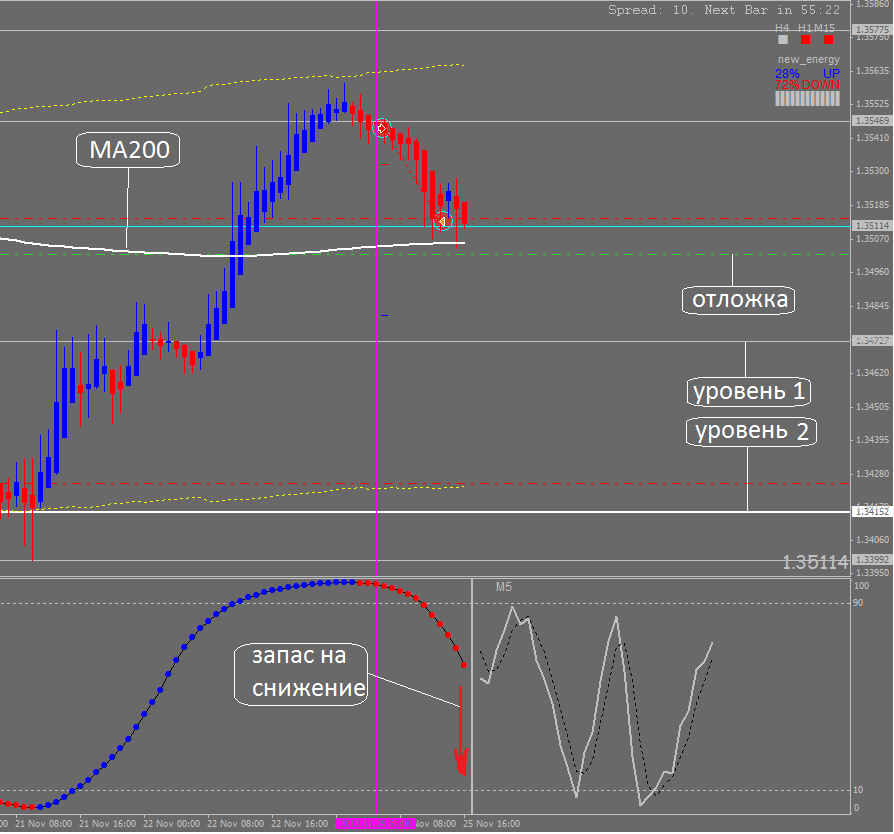894x834 pixels.
Task: Select the 1.35469 price label on the axis
Action: coord(872,120)
